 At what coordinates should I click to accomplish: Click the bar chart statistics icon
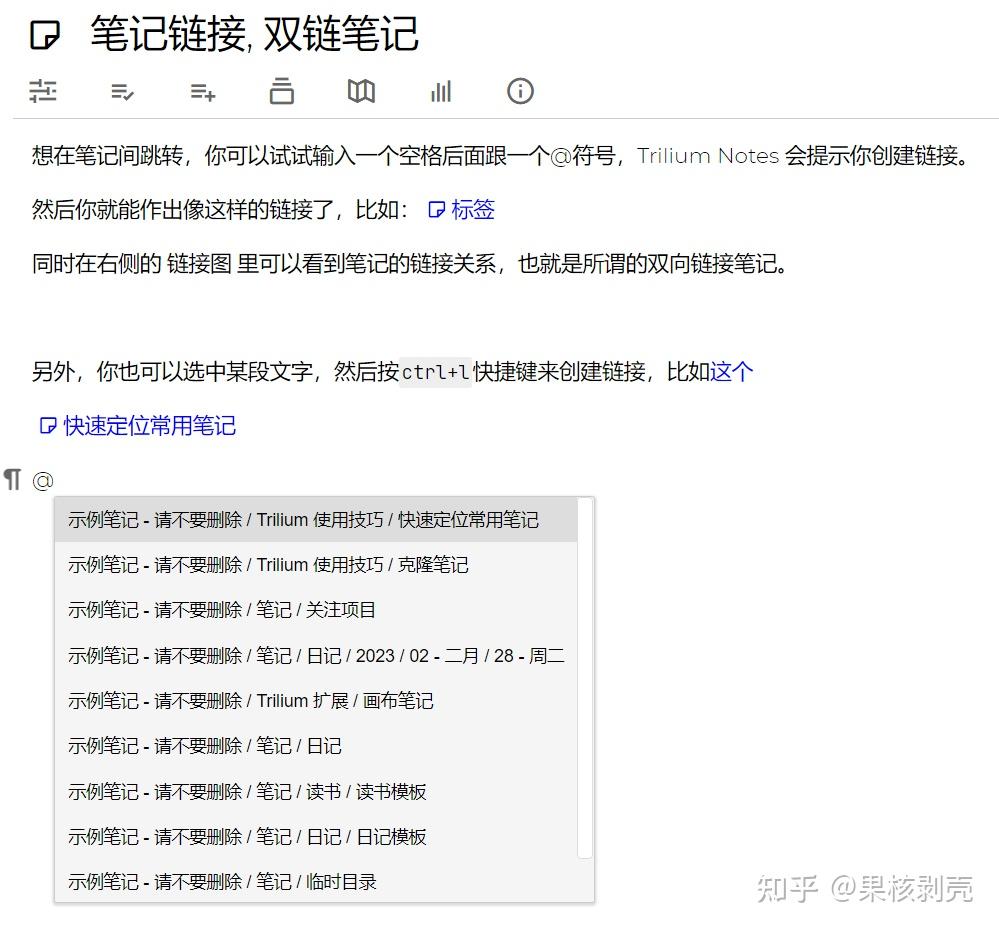440,91
